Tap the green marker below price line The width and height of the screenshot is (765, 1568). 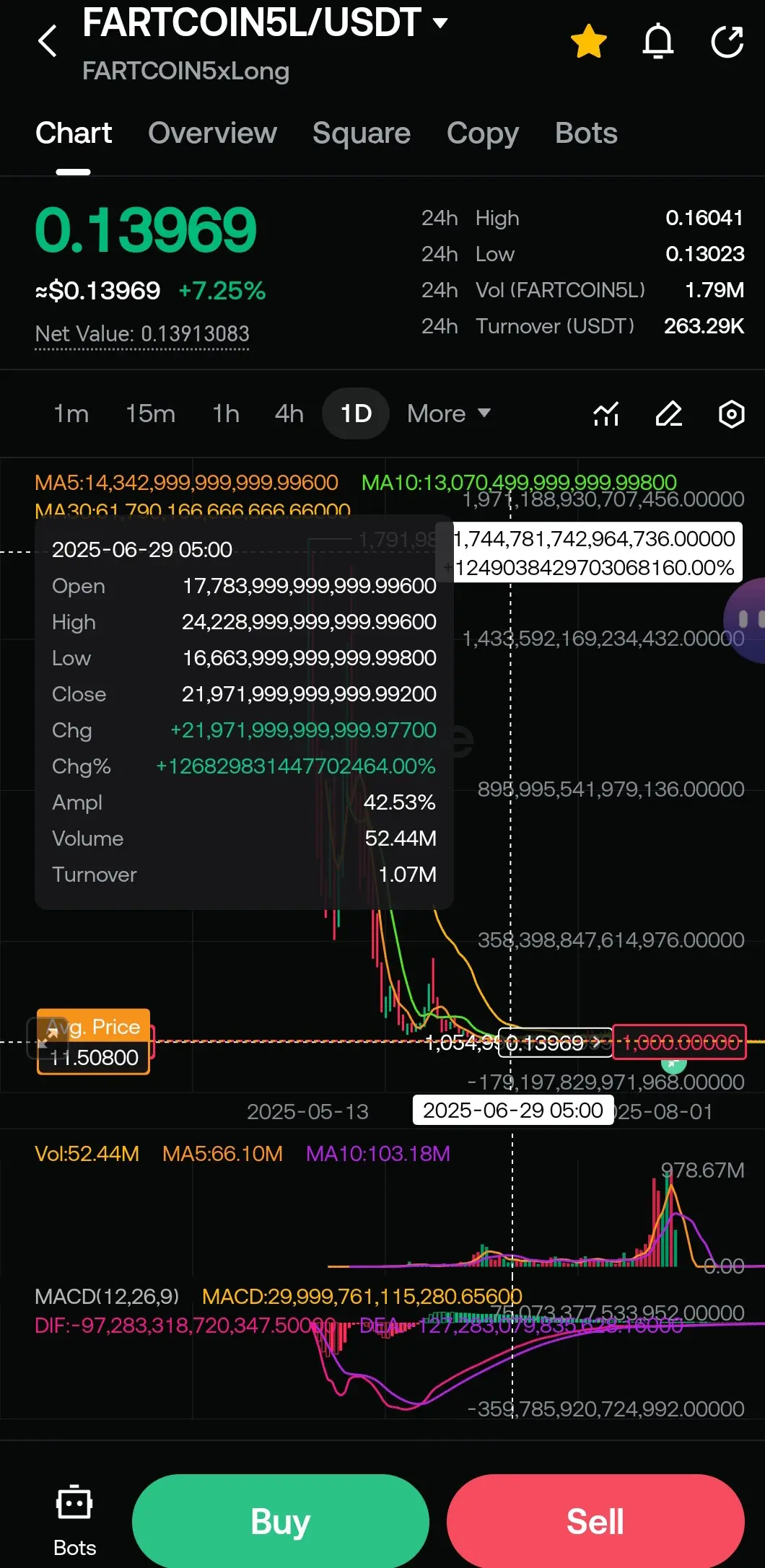[673, 1064]
